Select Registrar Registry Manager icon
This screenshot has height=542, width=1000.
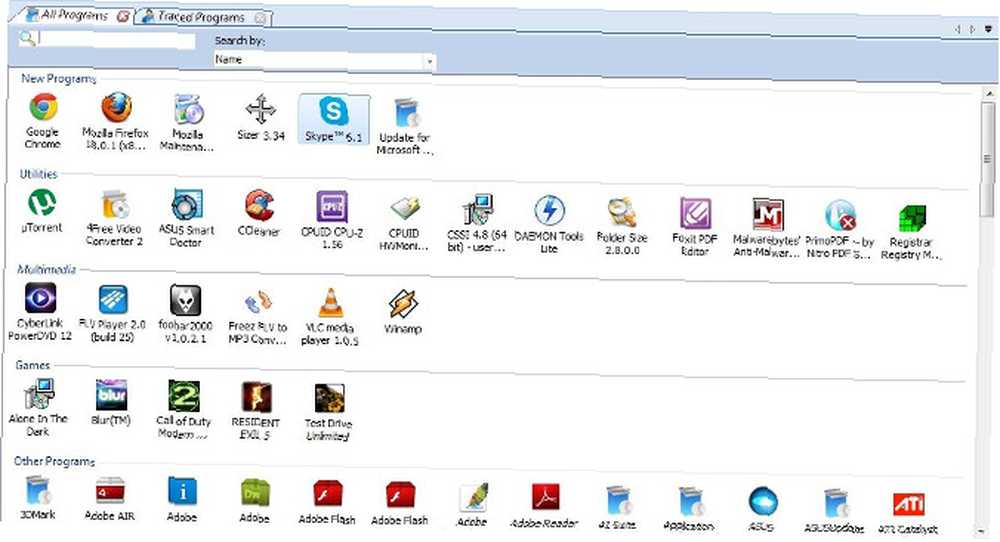click(912, 219)
